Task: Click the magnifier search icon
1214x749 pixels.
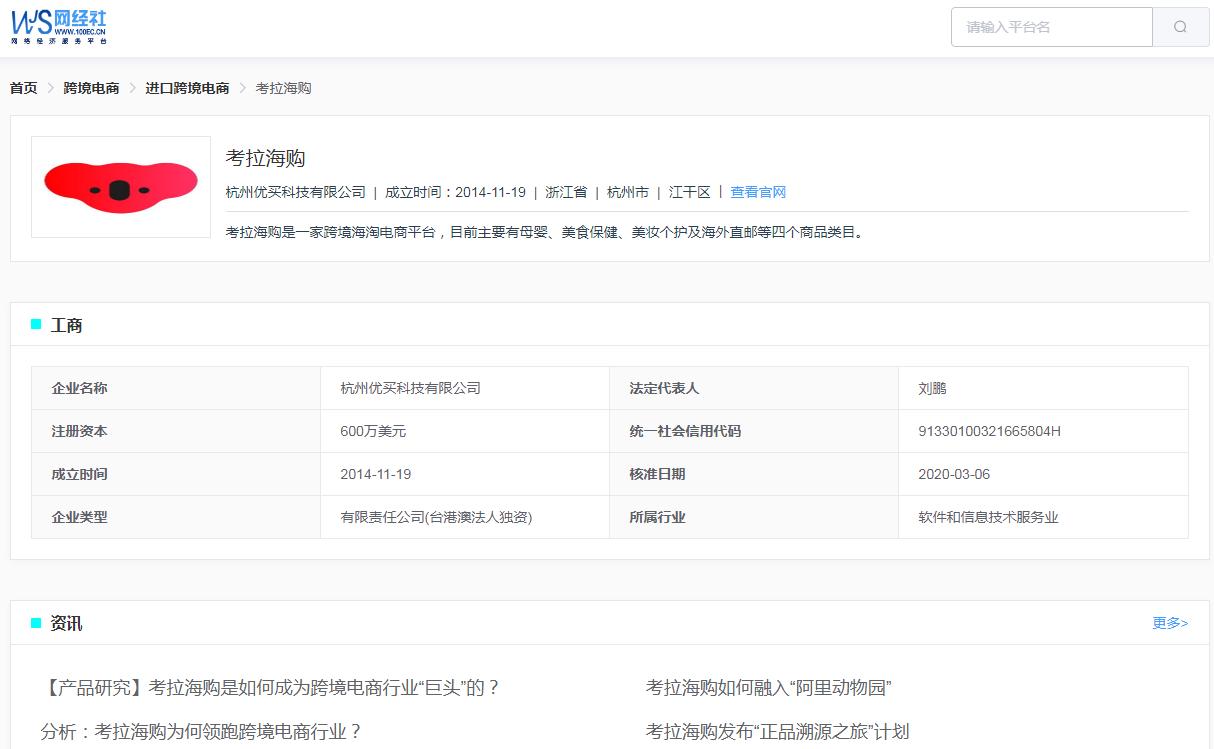Action: coord(1180,27)
